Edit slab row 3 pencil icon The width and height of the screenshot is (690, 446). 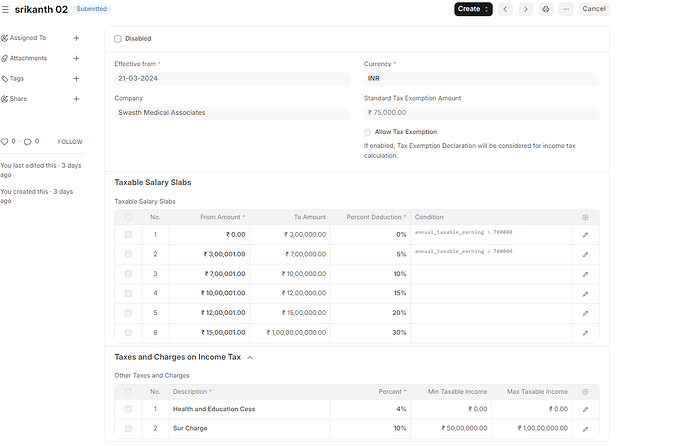(x=585, y=274)
